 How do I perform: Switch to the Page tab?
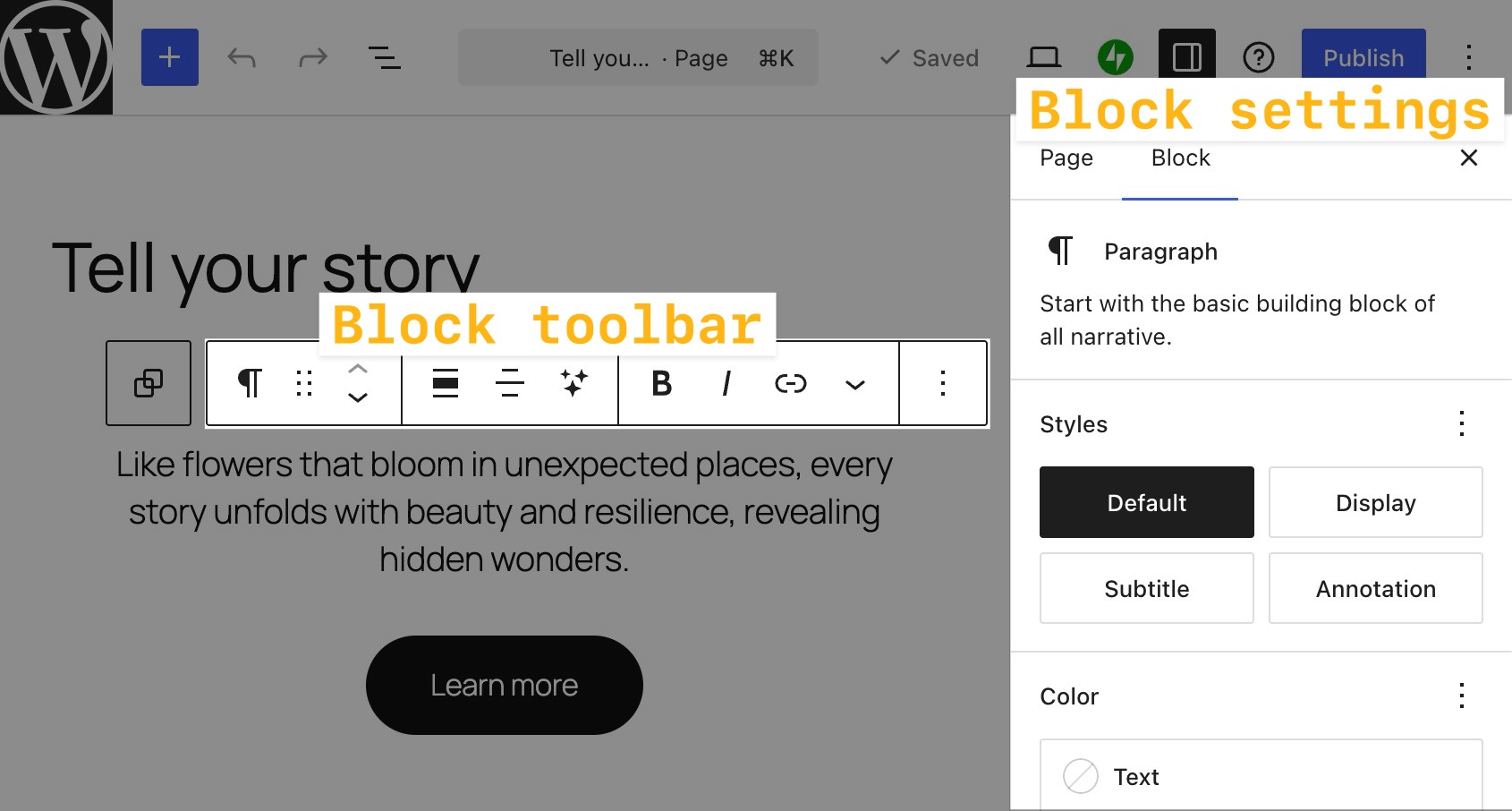pos(1066,158)
